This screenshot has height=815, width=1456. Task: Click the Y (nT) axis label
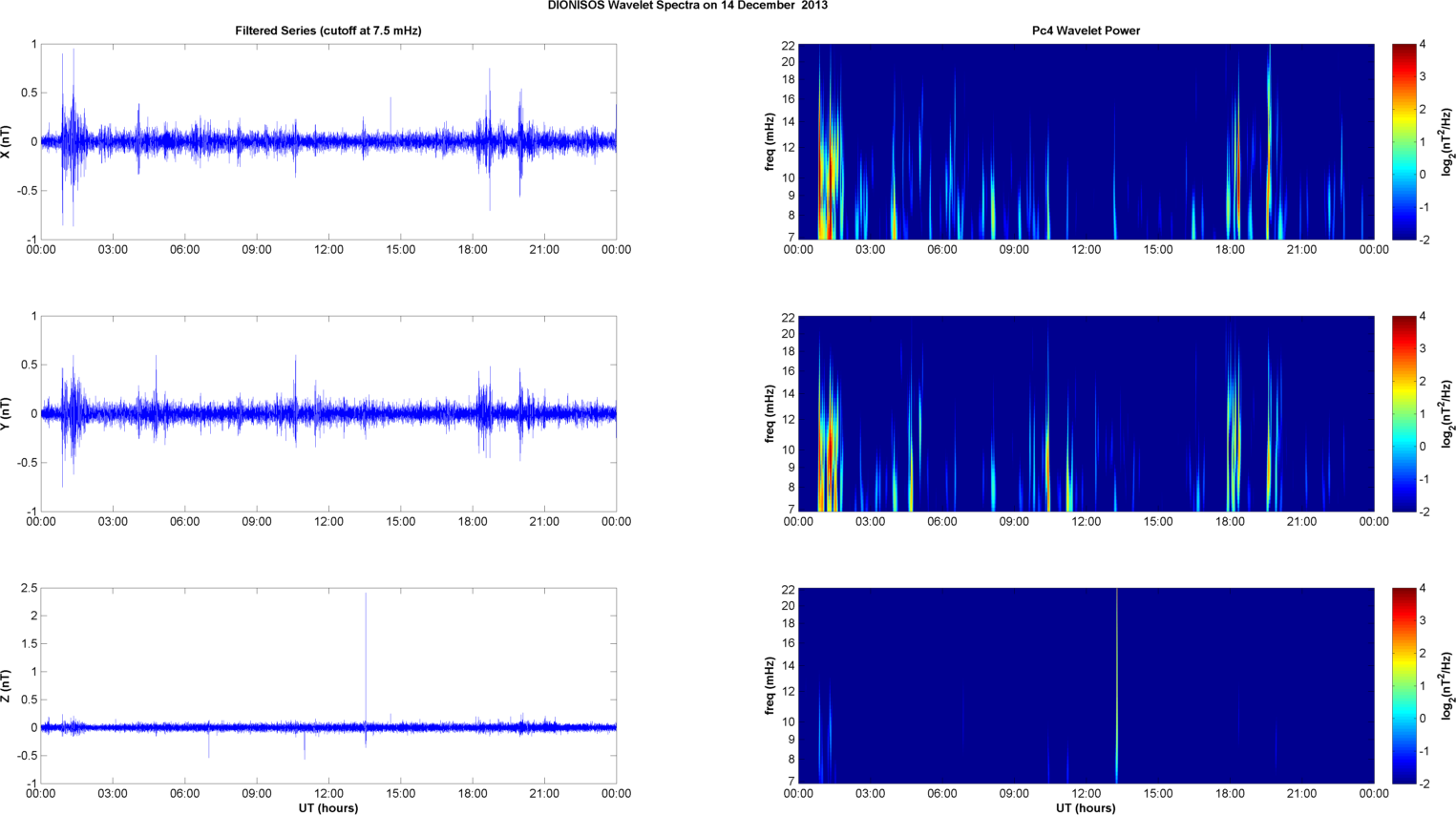click(x=8, y=413)
